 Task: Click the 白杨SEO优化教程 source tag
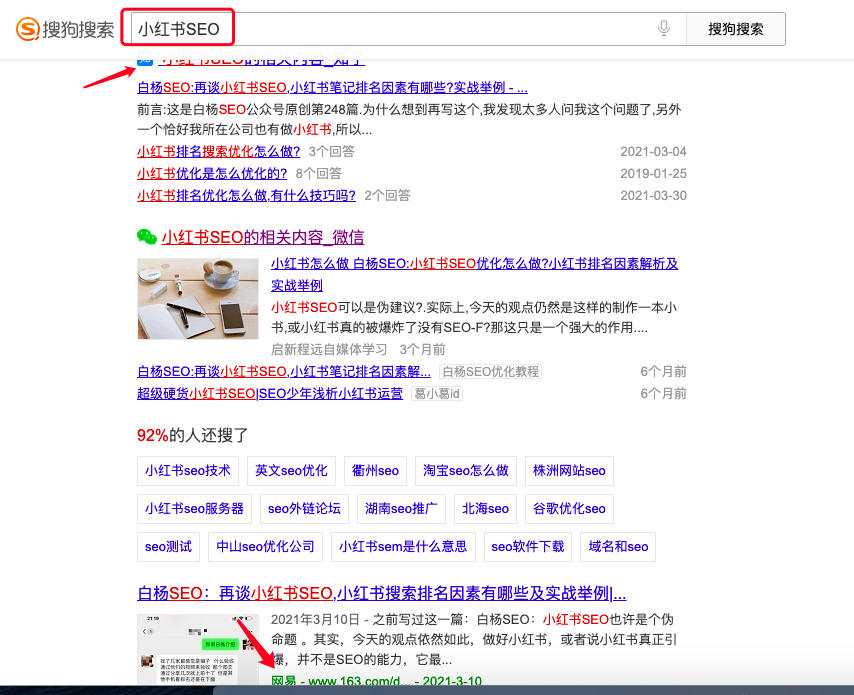[490, 371]
